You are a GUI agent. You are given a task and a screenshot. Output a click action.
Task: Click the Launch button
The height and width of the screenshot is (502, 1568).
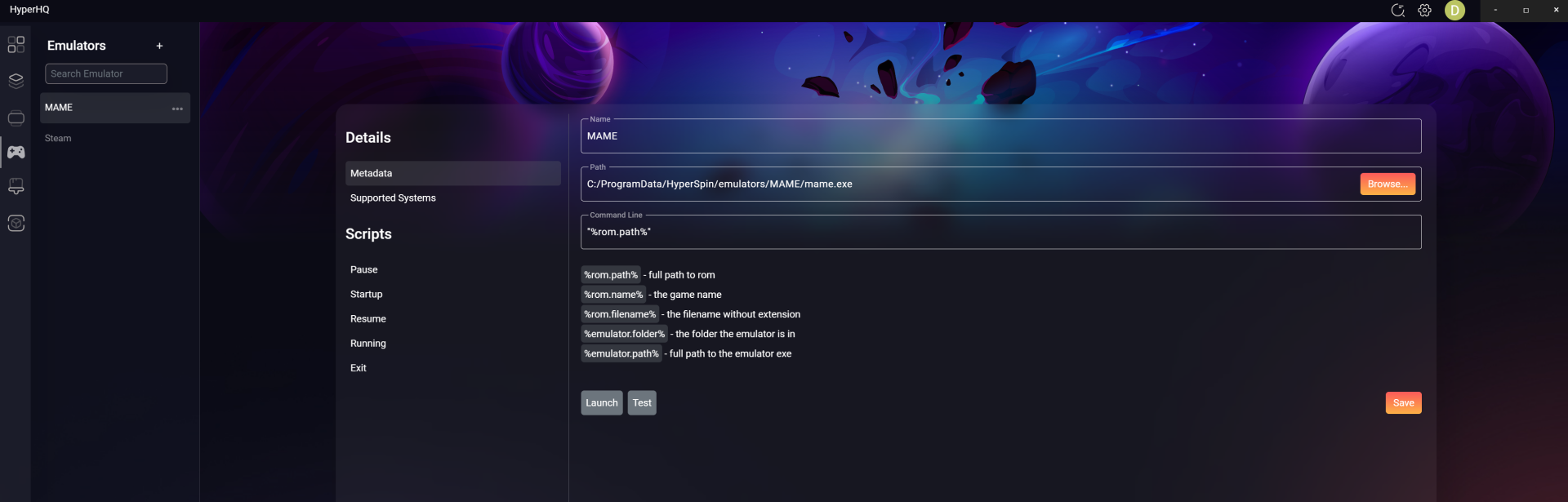[x=601, y=403]
